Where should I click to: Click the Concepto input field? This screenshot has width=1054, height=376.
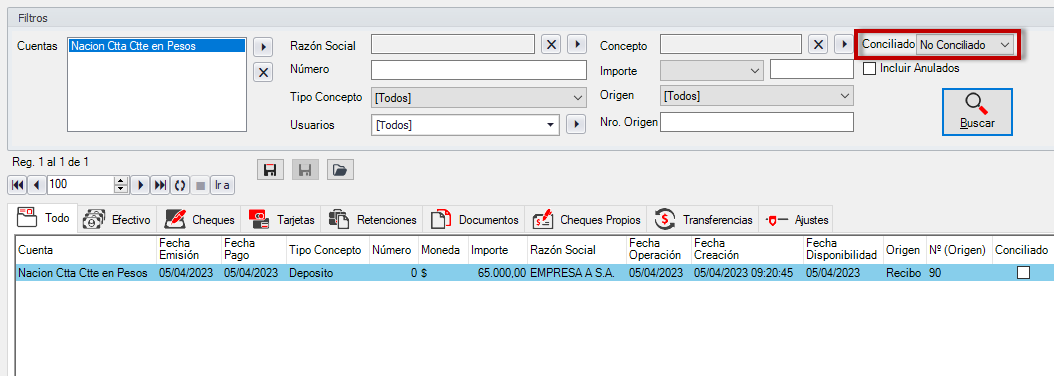tap(731, 44)
